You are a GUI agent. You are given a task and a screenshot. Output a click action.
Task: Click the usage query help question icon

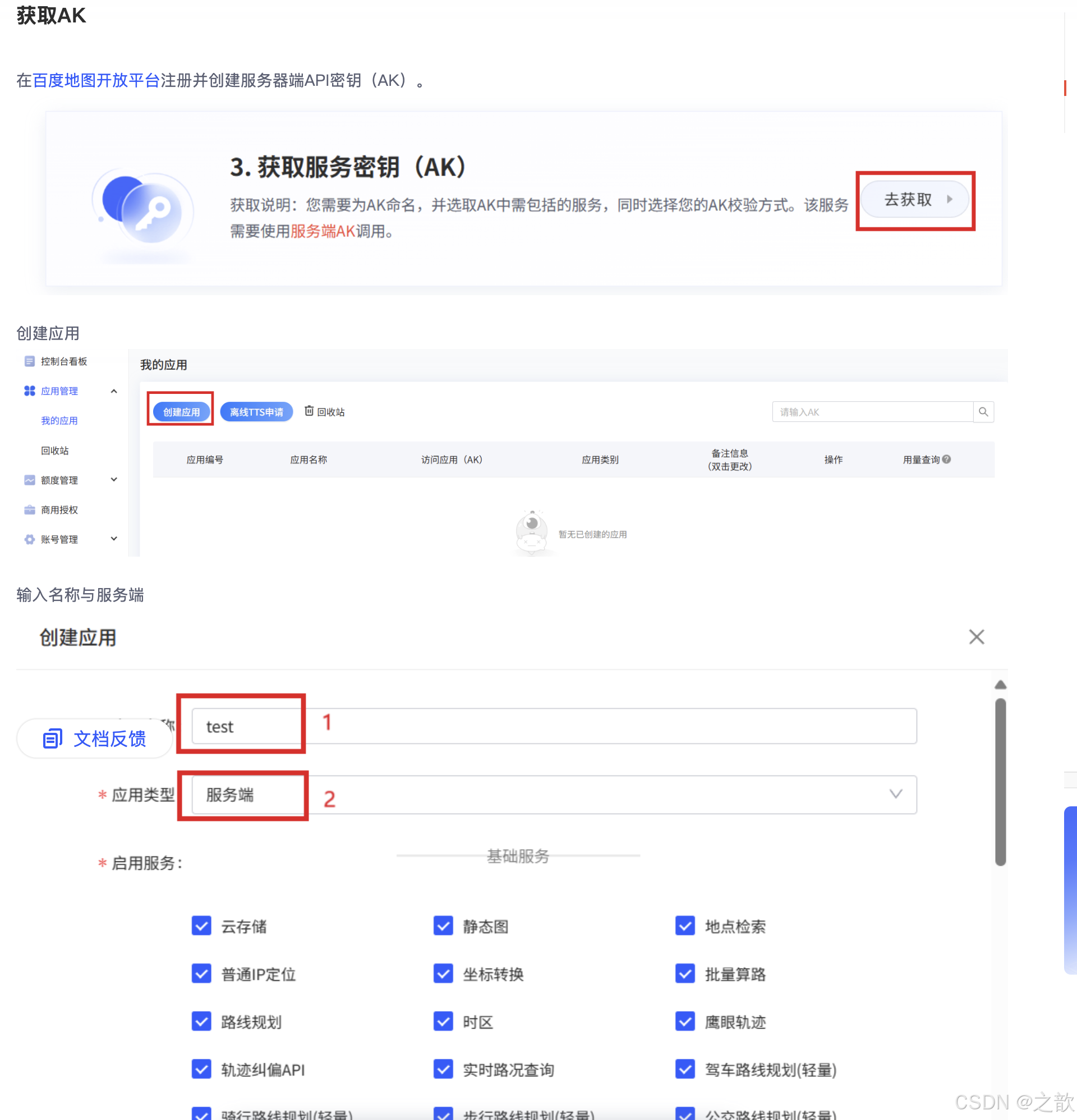(x=947, y=459)
